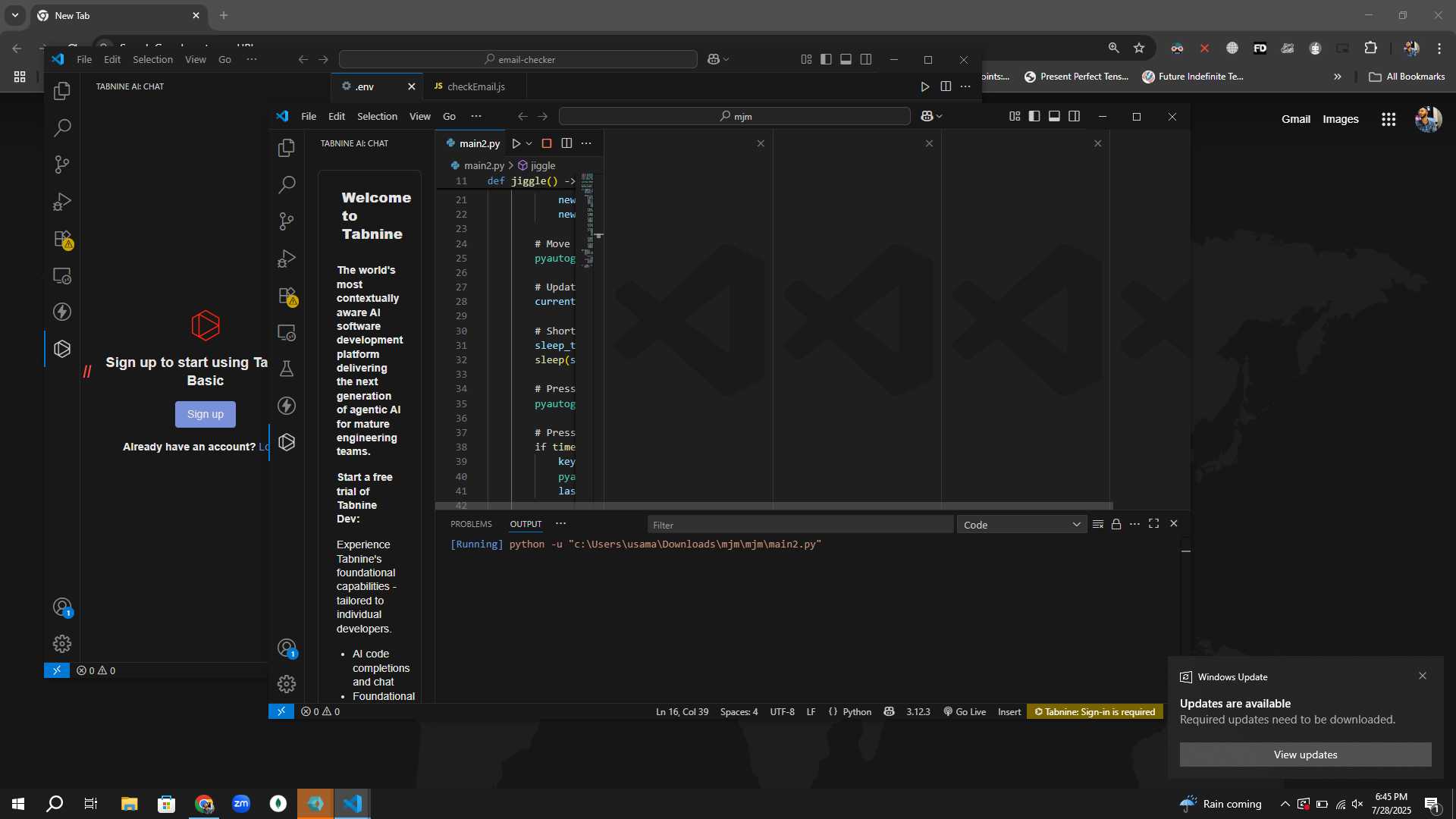Open Images link

pyautogui.click(x=1340, y=119)
